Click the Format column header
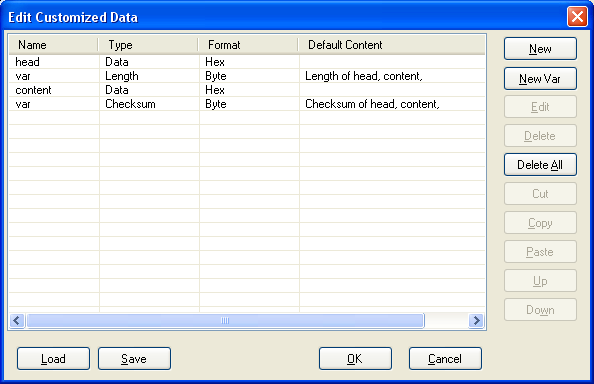This screenshot has width=594, height=384. 248,45
